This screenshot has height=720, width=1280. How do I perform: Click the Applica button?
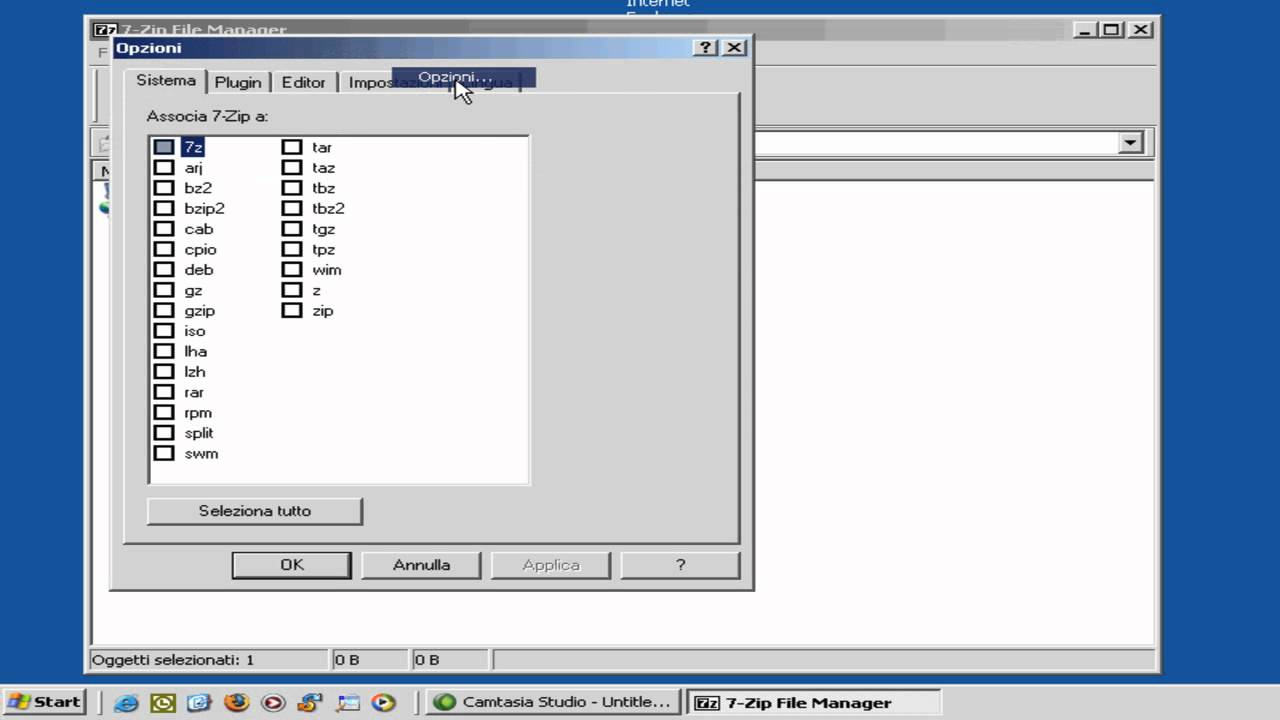coord(551,565)
